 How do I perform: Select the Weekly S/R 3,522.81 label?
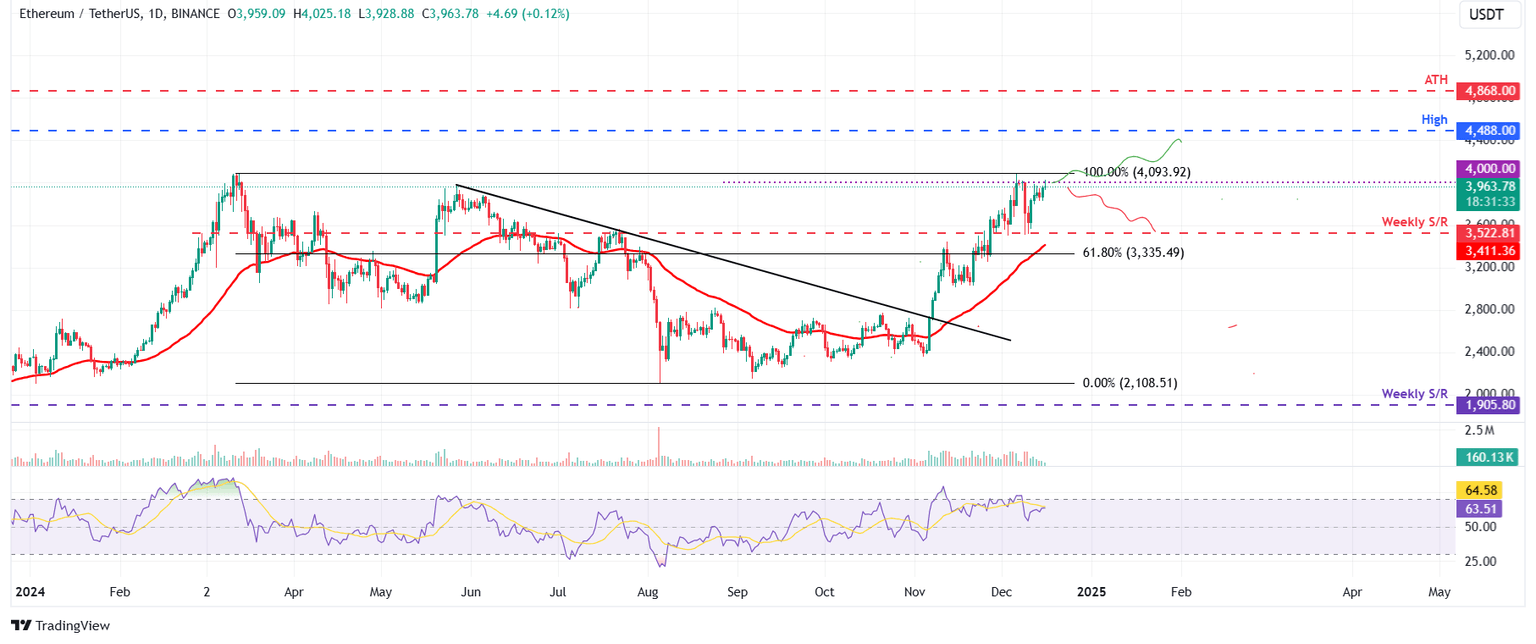pyautogui.click(x=1488, y=233)
